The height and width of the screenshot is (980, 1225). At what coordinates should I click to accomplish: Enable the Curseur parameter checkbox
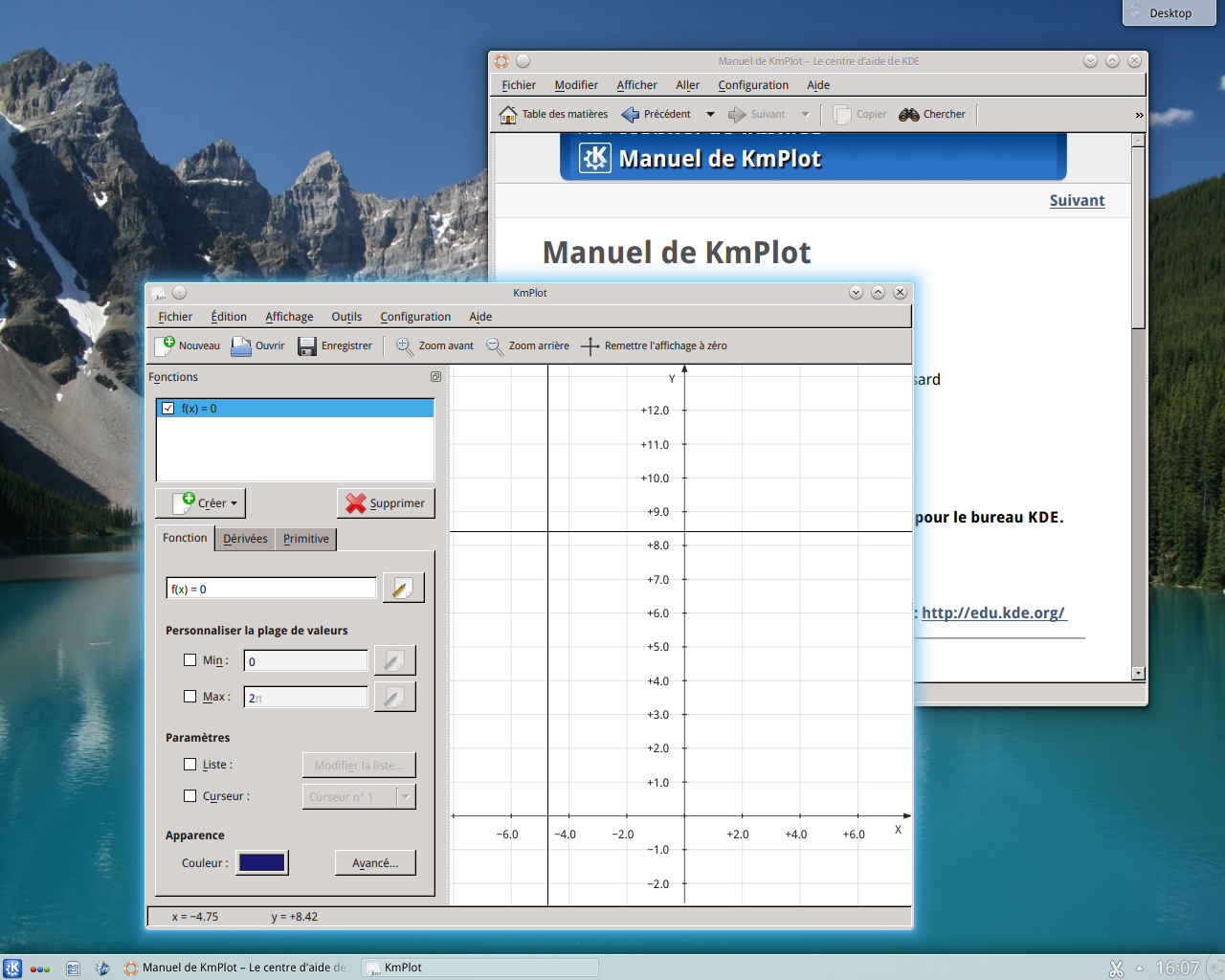click(x=189, y=795)
